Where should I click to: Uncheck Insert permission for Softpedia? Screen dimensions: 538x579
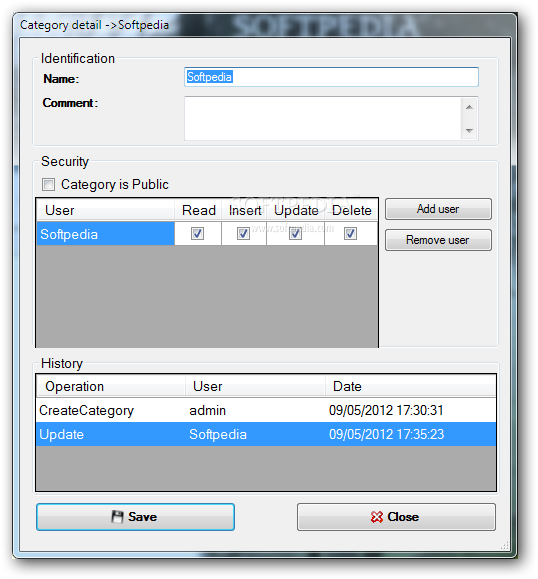(x=243, y=233)
